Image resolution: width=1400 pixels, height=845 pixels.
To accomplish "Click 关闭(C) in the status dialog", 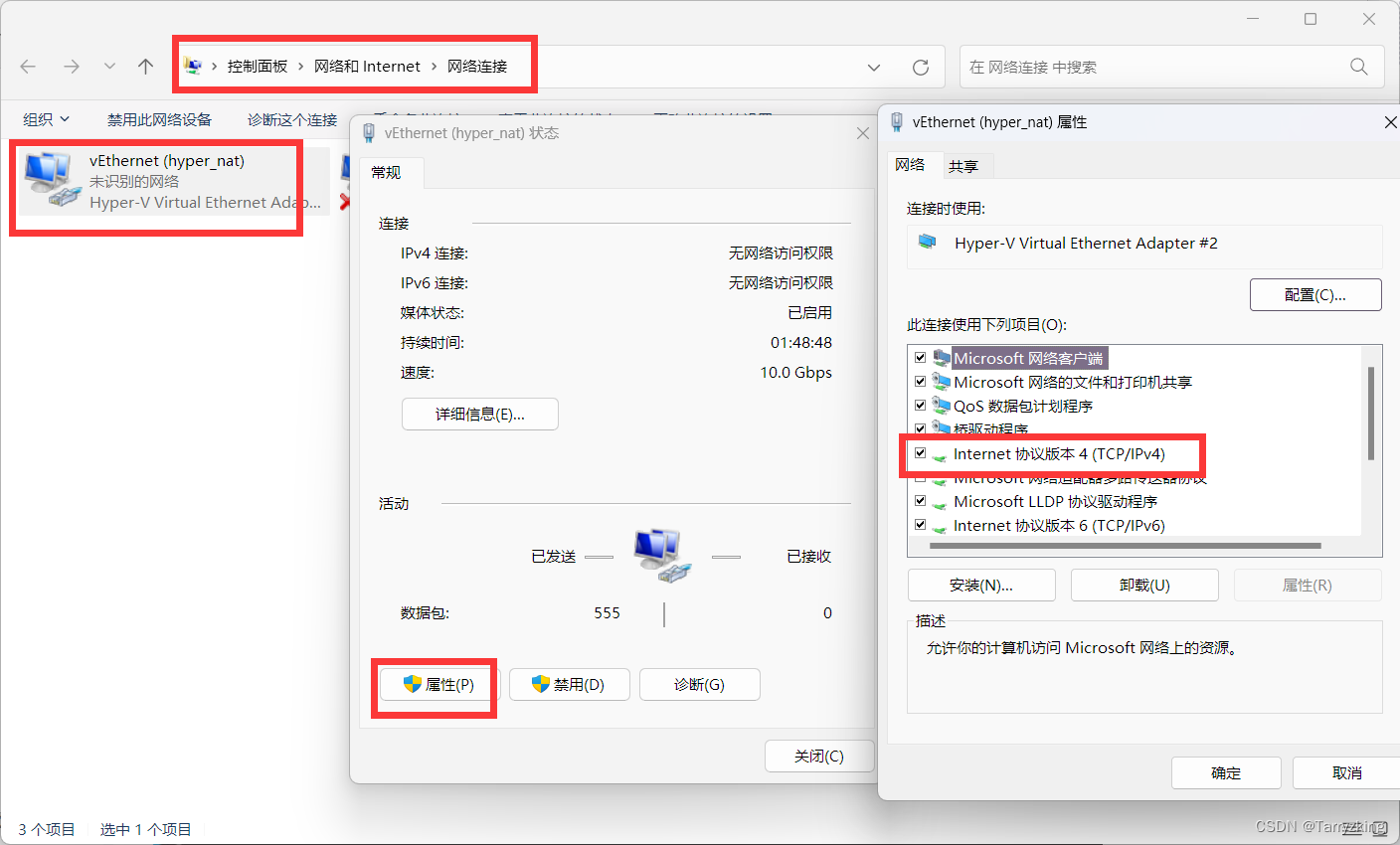I will pos(819,757).
